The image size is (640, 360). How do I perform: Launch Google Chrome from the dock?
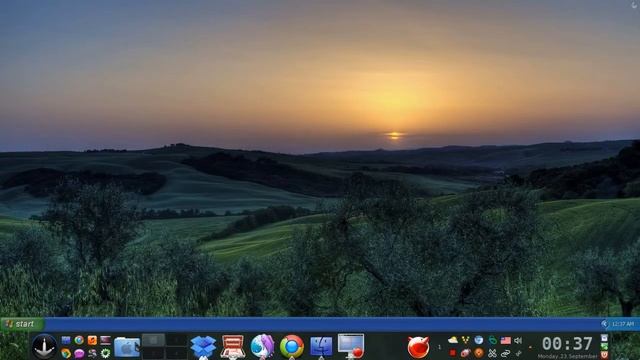point(292,347)
